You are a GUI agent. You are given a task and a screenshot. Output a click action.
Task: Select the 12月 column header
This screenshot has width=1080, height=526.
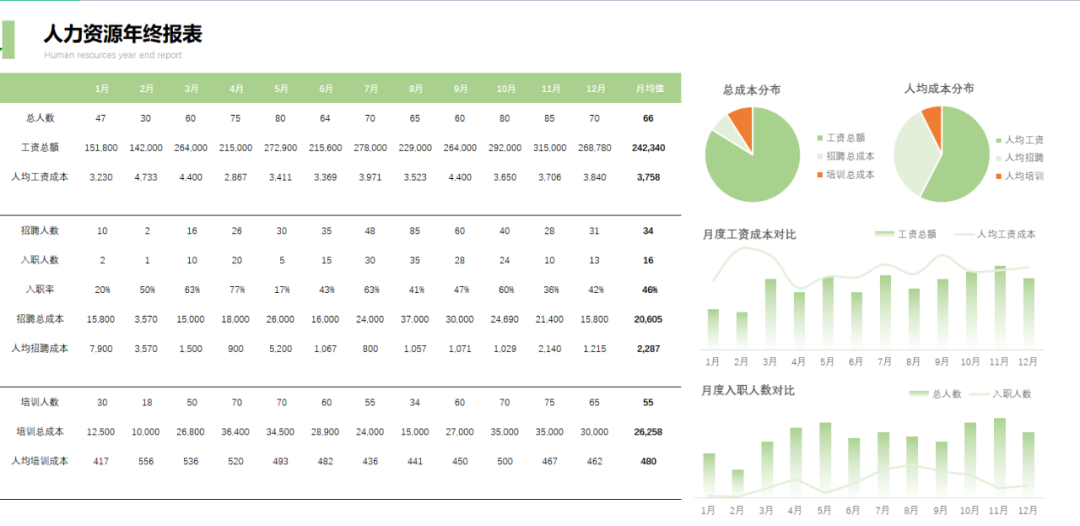[595, 89]
